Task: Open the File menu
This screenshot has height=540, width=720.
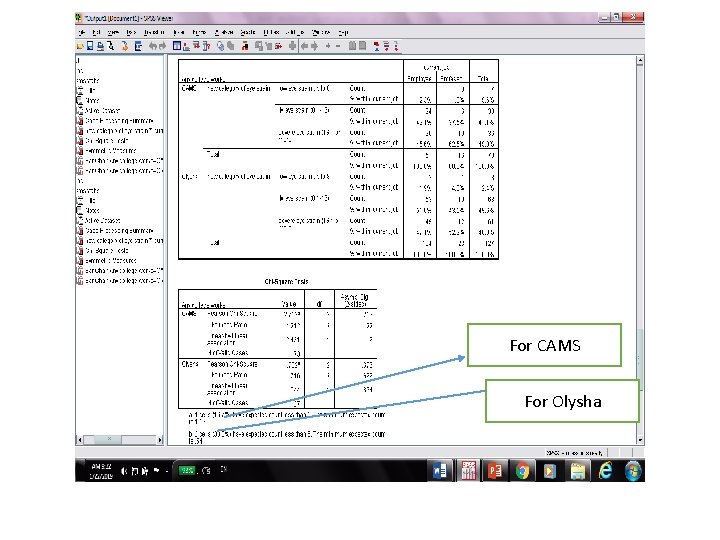Action: pyautogui.click(x=82, y=32)
